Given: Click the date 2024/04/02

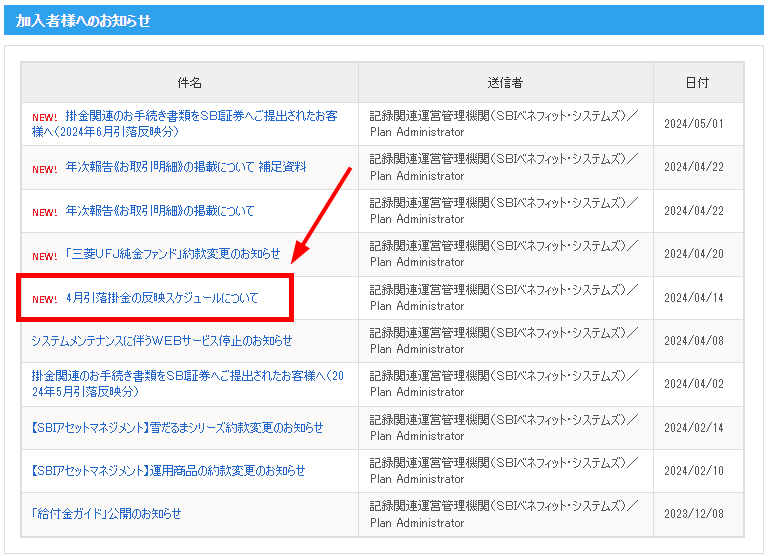Looking at the screenshot, I should point(694,384).
